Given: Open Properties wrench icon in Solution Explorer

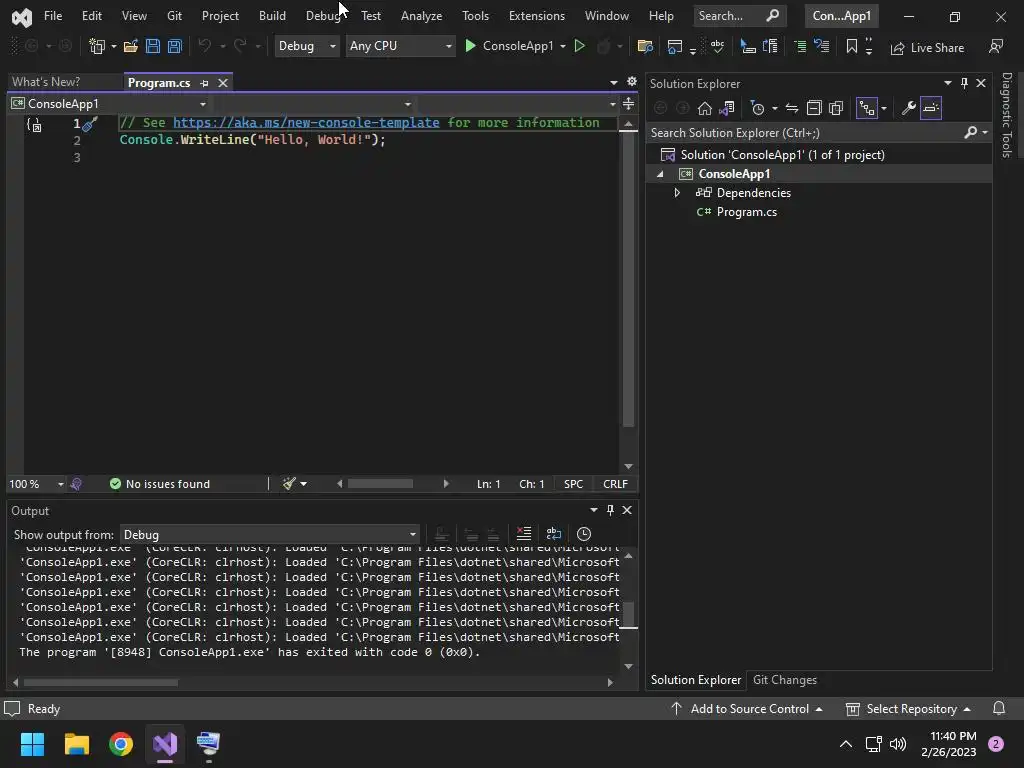Looking at the screenshot, I should [x=908, y=108].
